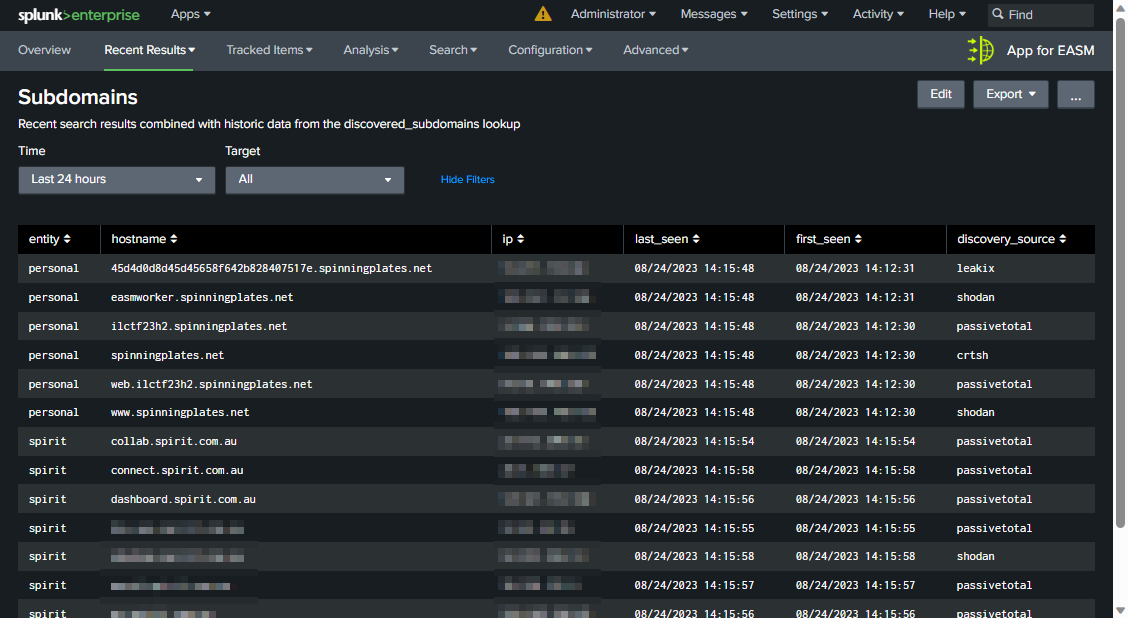Image resolution: width=1128 pixels, height=618 pixels.
Task: Click shodan in the easmworker row
Action: (x=975, y=297)
